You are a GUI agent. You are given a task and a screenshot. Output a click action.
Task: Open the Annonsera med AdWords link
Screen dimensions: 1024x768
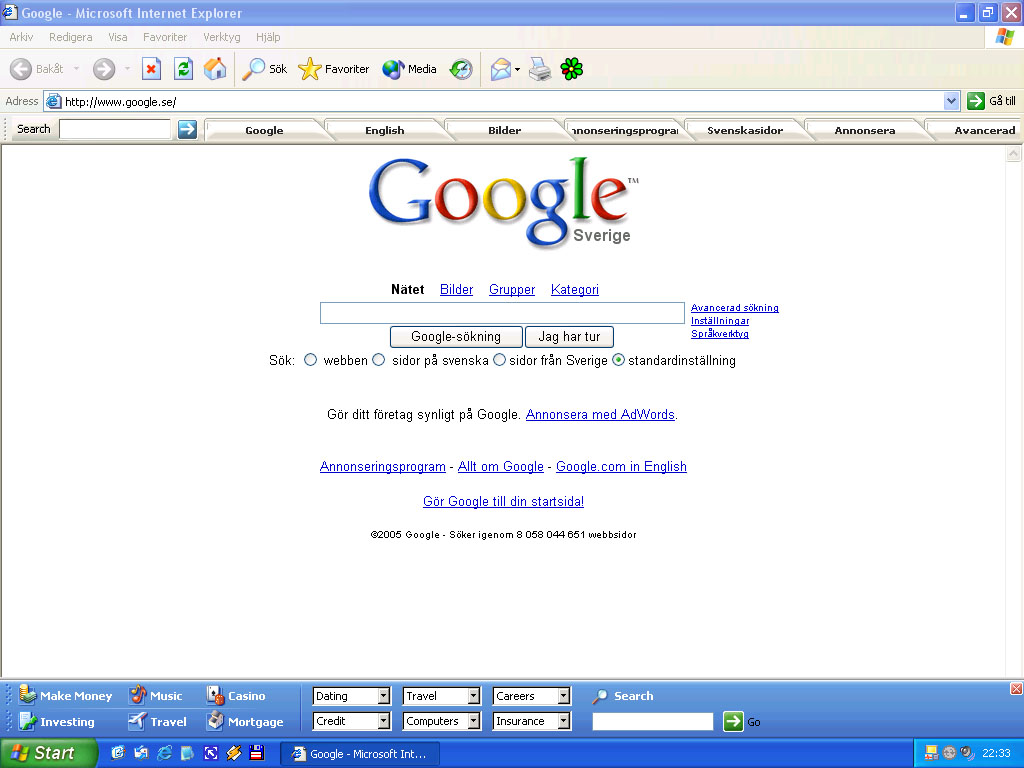(600, 414)
